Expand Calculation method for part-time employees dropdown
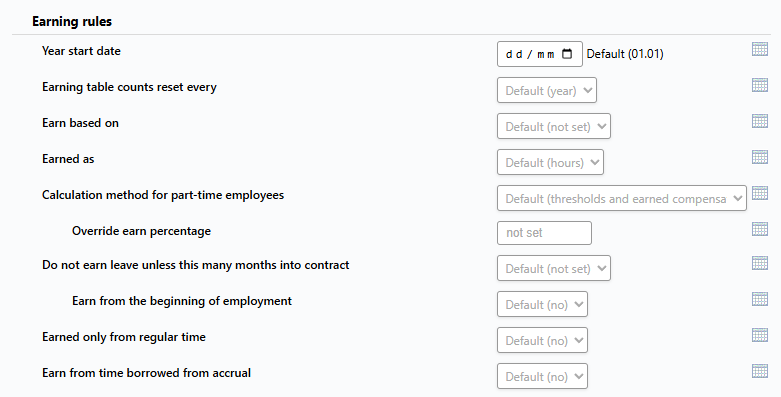 [x=622, y=198]
